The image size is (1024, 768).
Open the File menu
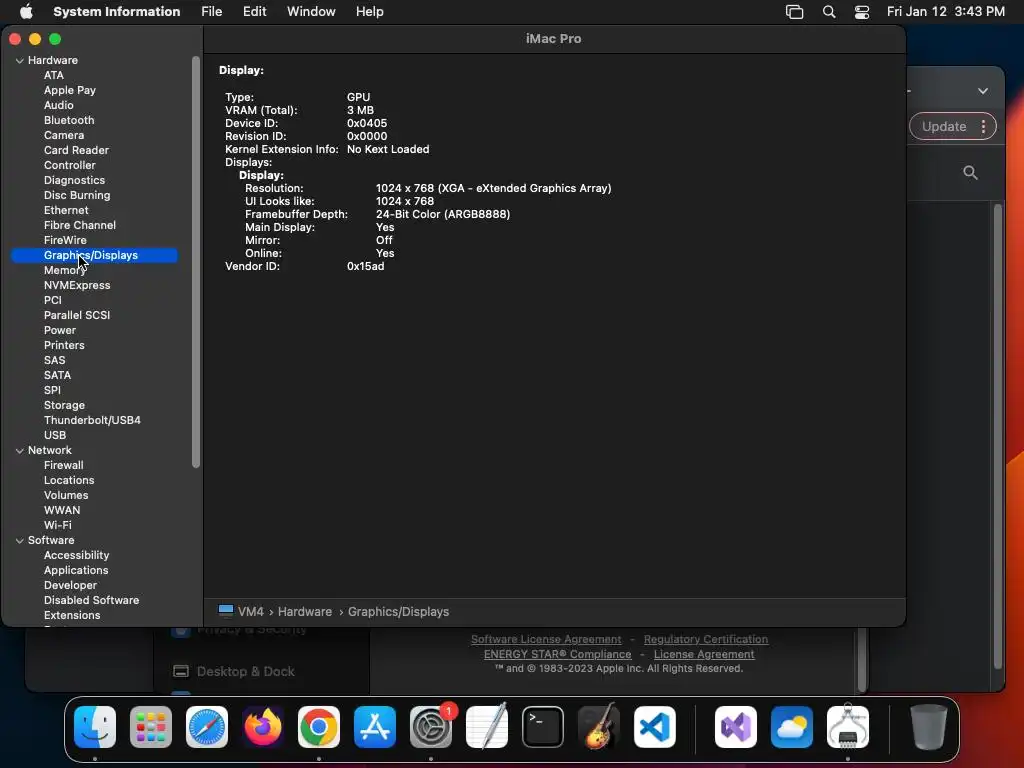[212, 11]
